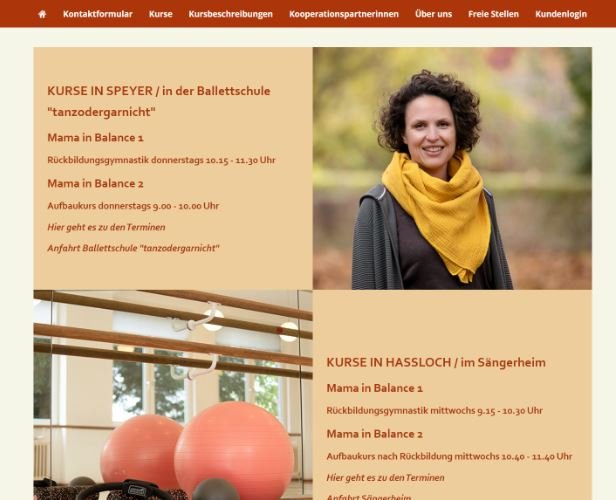The height and width of the screenshot is (500, 616).
Task: Click Speyer 'Mama in Balance 2' heading
Action: point(95,183)
